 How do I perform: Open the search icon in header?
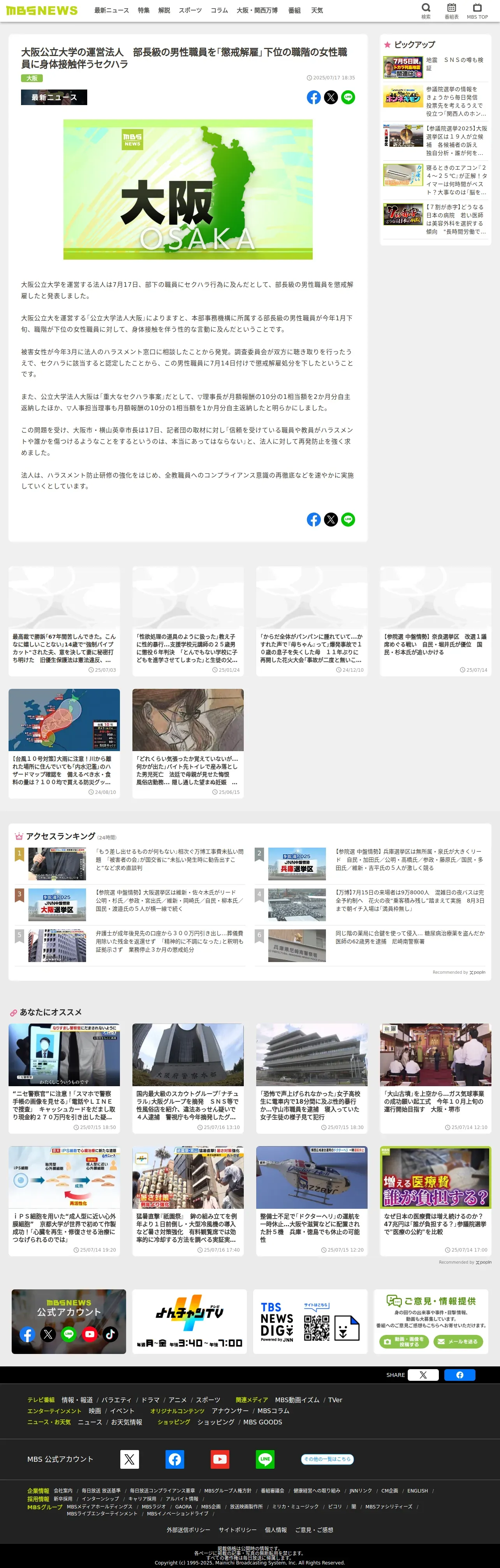[x=426, y=11]
